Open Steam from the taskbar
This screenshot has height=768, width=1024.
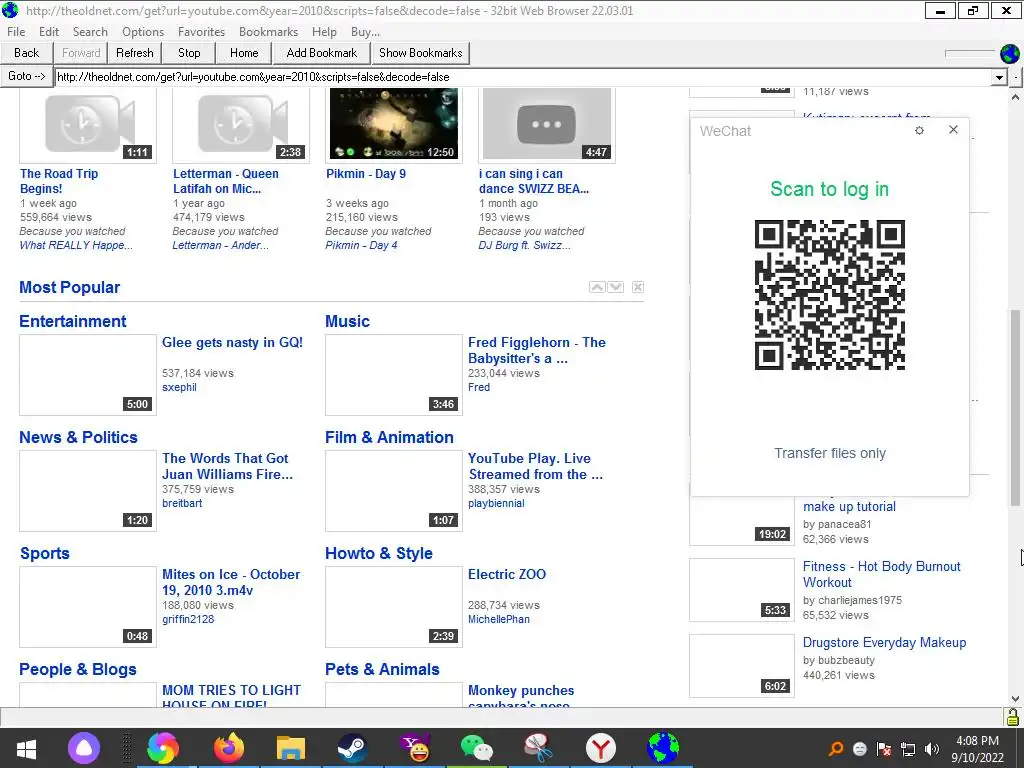pyautogui.click(x=353, y=748)
